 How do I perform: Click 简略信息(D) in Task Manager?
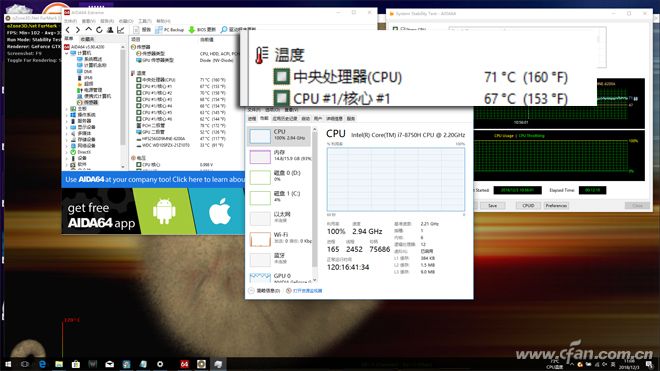coord(264,291)
